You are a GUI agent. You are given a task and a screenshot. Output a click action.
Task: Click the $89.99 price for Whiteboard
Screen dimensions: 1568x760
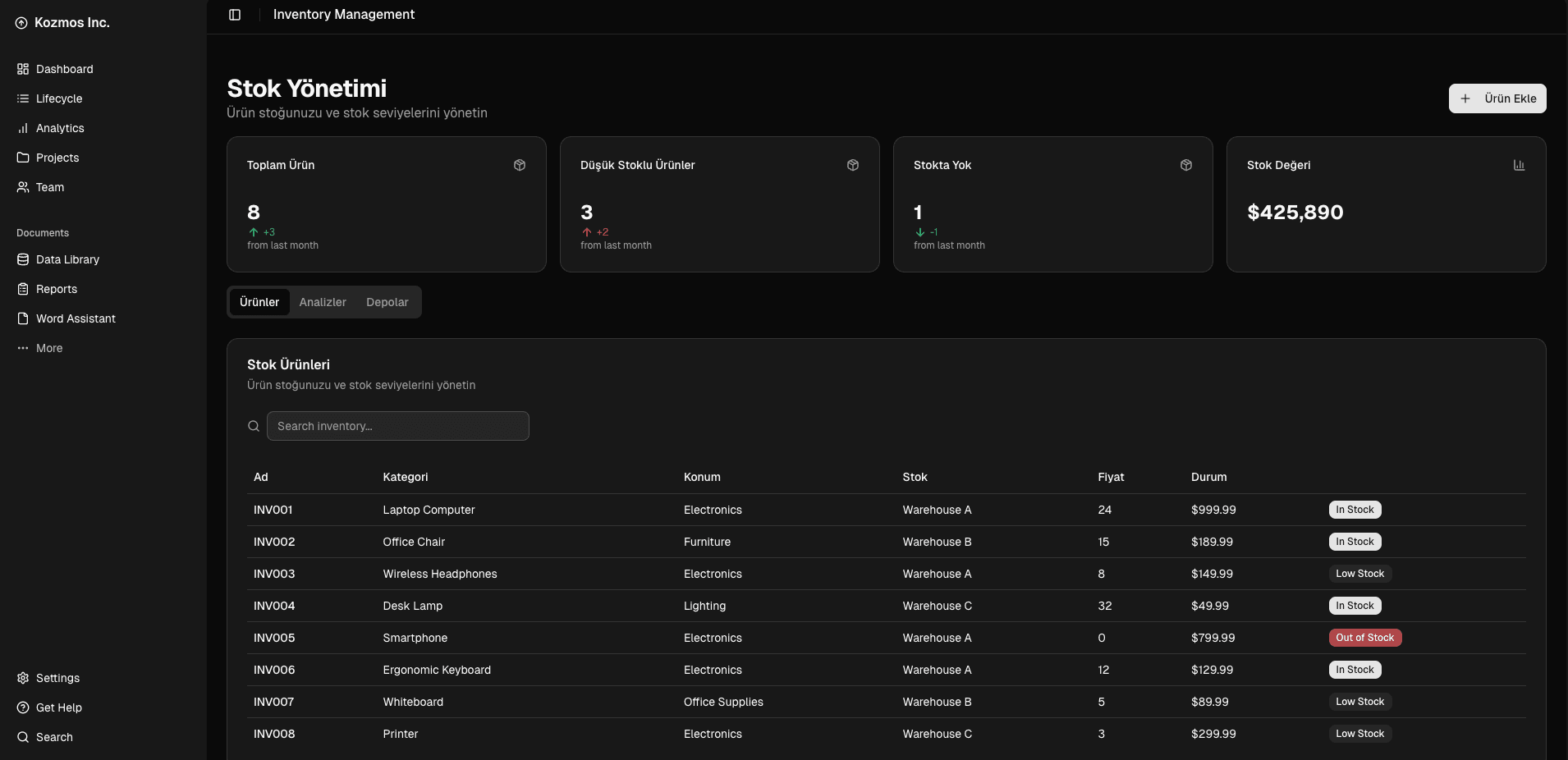(x=1210, y=702)
